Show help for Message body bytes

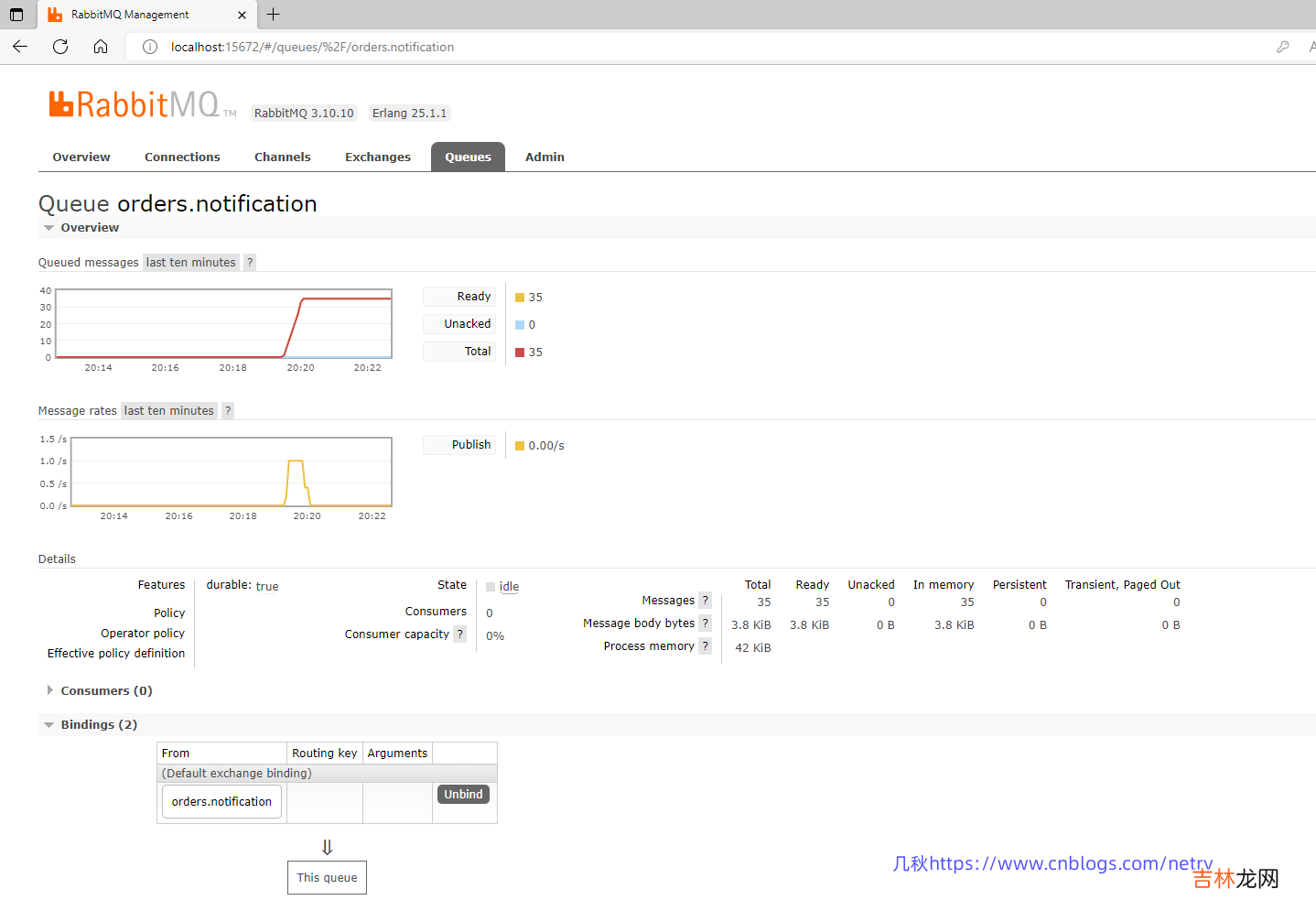pos(705,624)
